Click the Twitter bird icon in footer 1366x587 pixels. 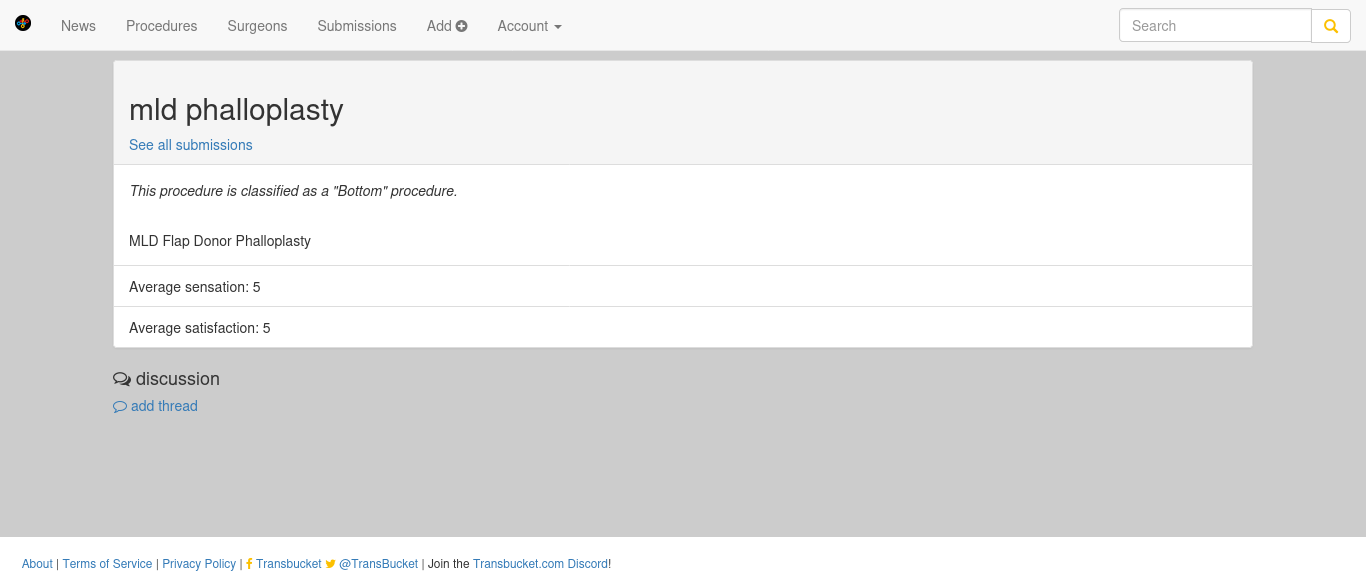[x=331, y=564]
